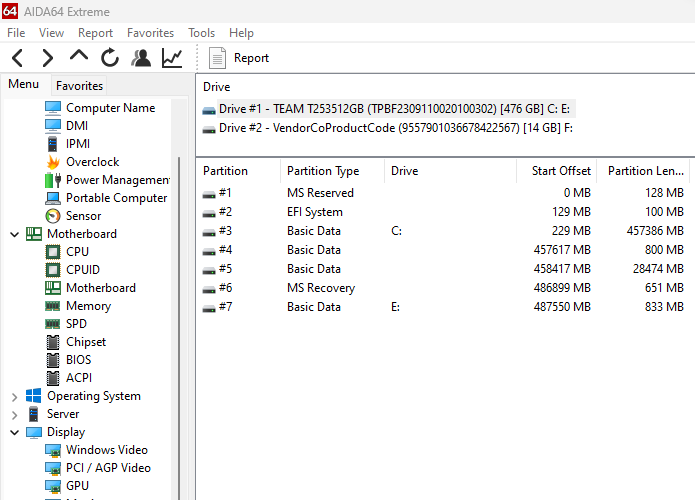This screenshot has height=500, width=695.
Task: Refresh the page with the circular arrow icon
Action: (x=109, y=58)
